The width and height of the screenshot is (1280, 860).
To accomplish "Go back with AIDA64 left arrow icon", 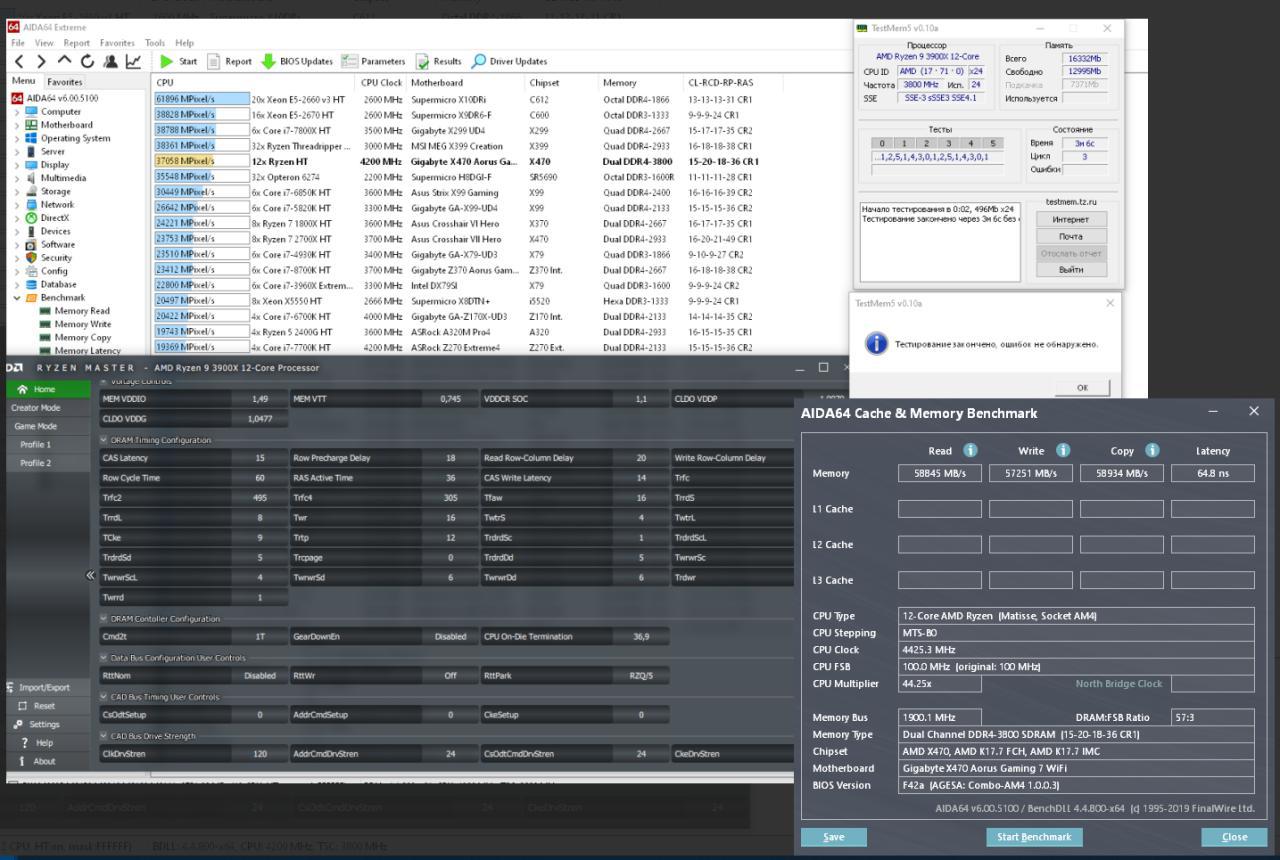I will point(17,61).
